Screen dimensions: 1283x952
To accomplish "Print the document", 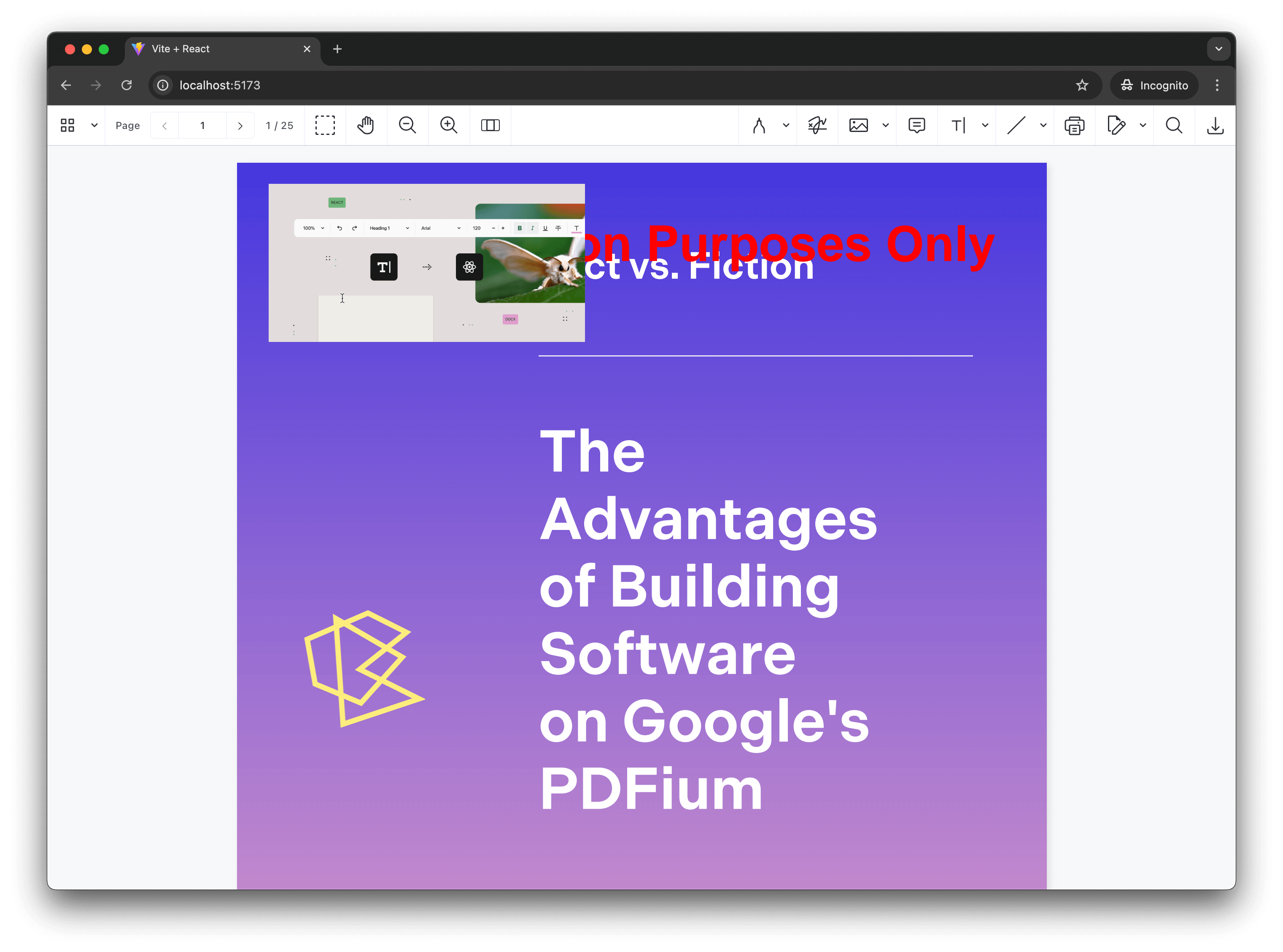I will tap(1074, 125).
